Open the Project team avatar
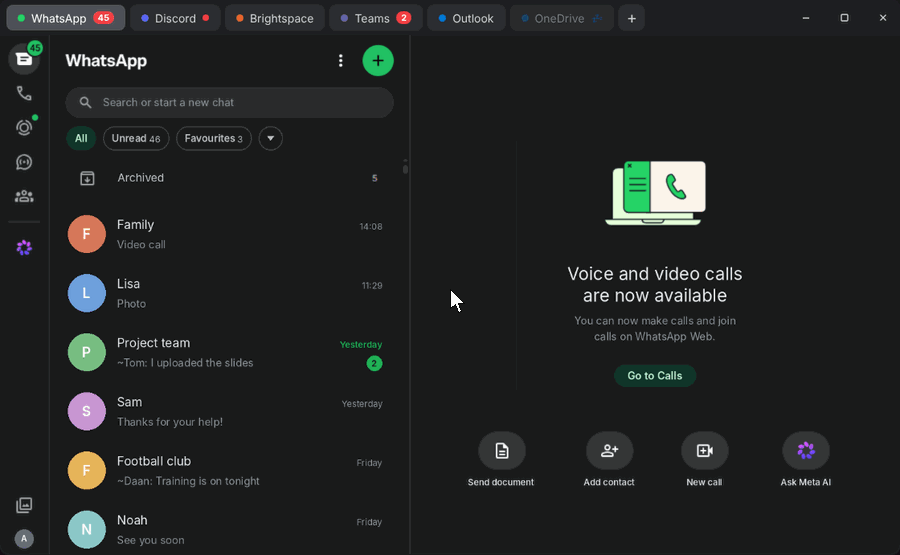This screenshot has height=555, width=900. [87, 352]
